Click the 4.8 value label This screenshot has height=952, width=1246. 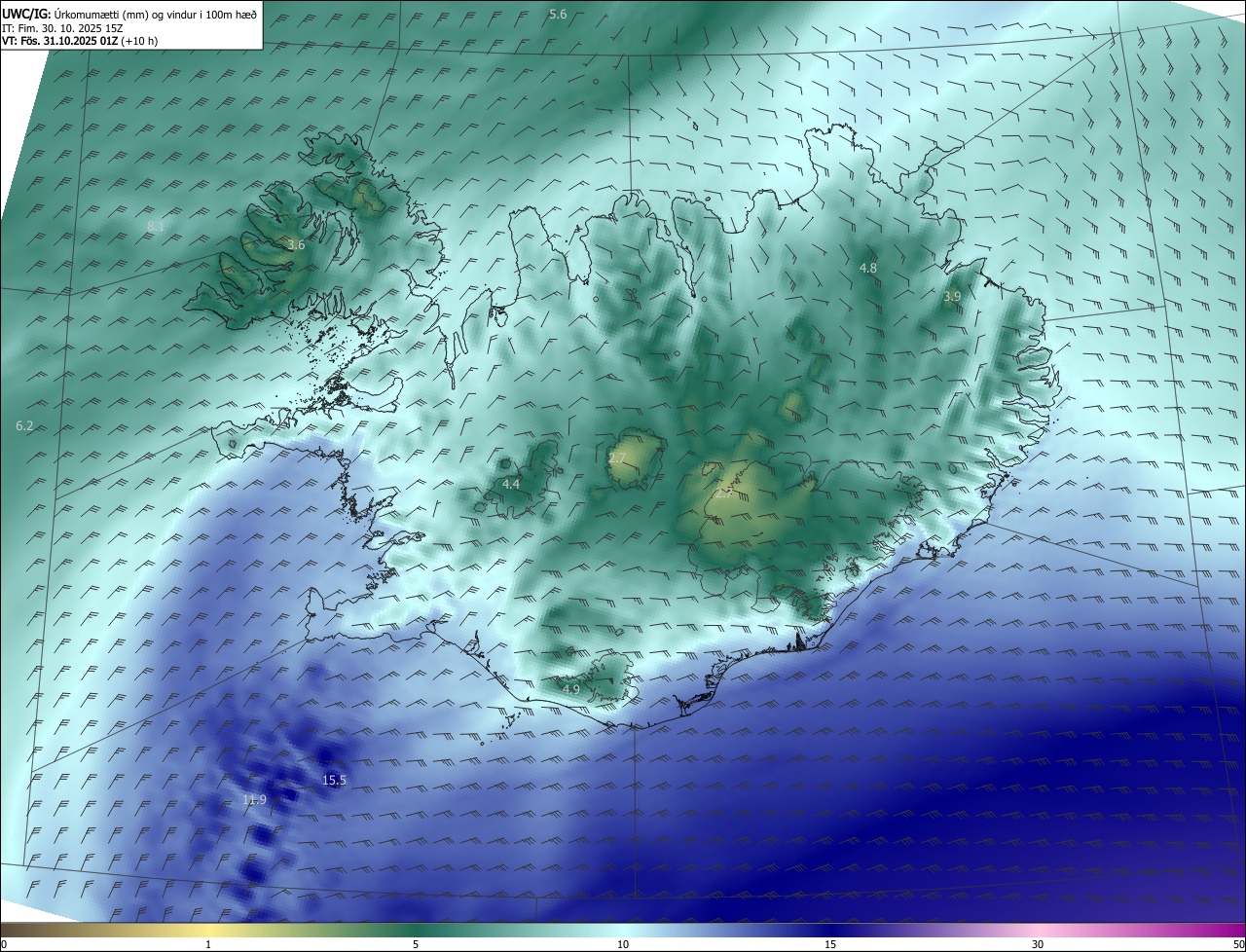(x=868, y=268)
